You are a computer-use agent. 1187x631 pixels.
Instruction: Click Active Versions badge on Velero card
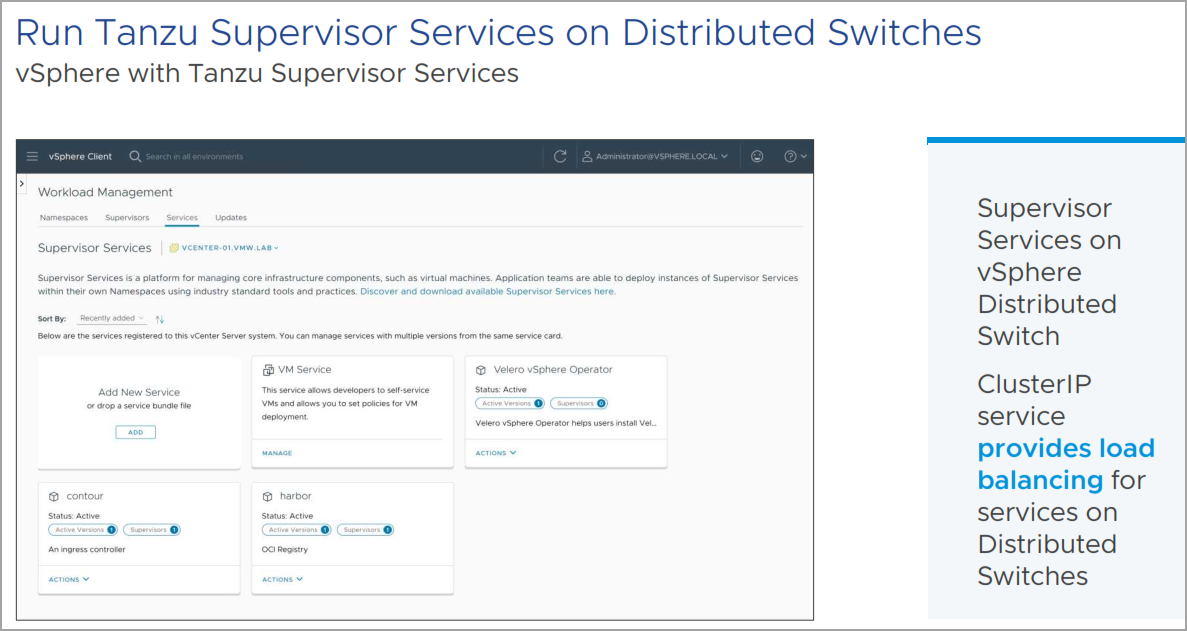click(x=509, y=403)
